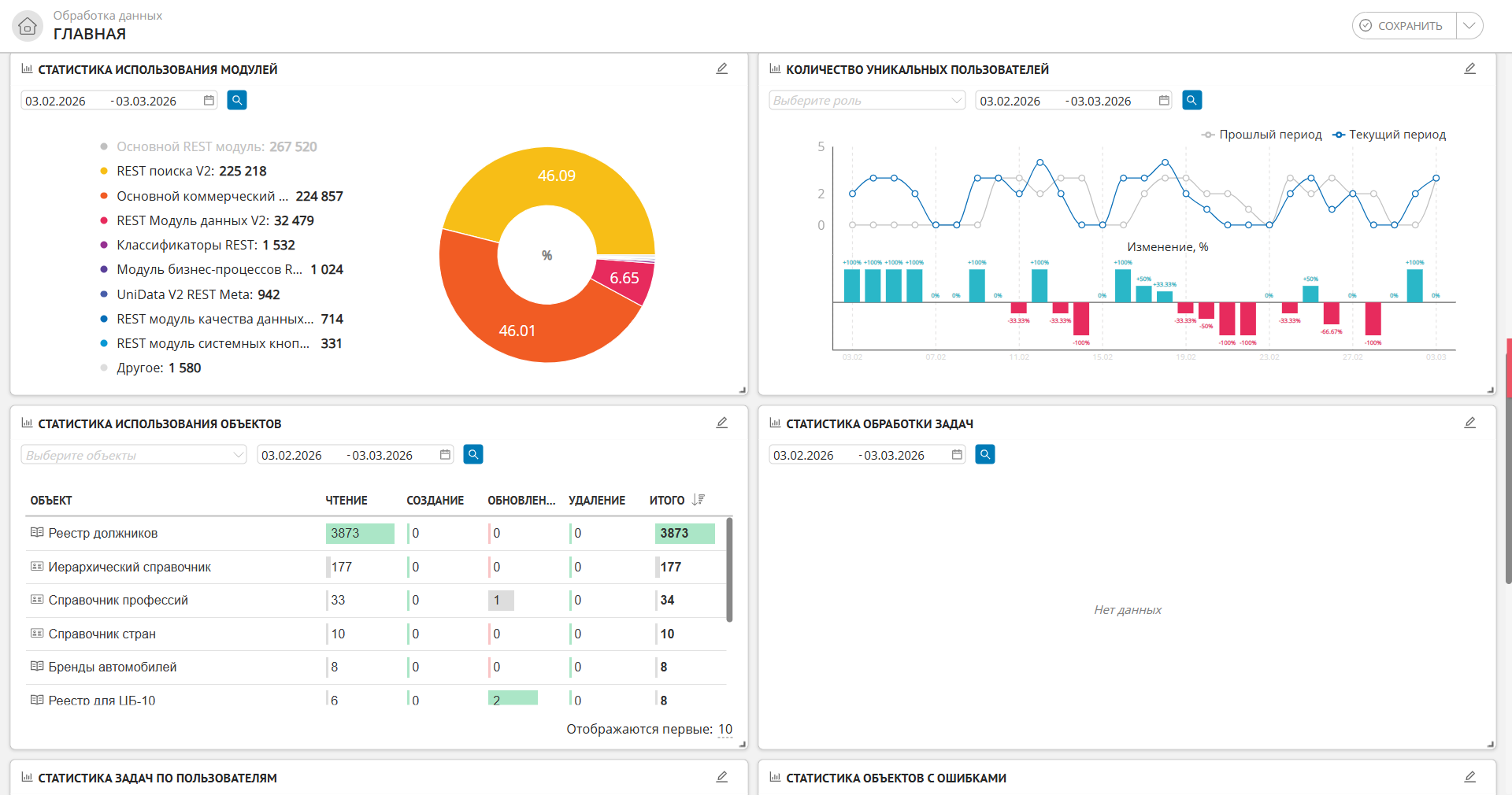Click the ЧТЕНИЕ column header

click(x=346, y=501)
